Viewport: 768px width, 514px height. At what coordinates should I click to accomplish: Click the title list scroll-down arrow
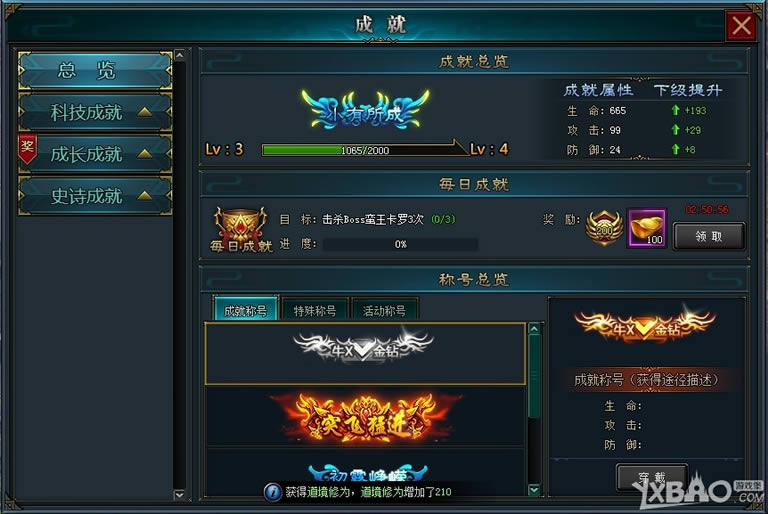(x=534, y=490)
